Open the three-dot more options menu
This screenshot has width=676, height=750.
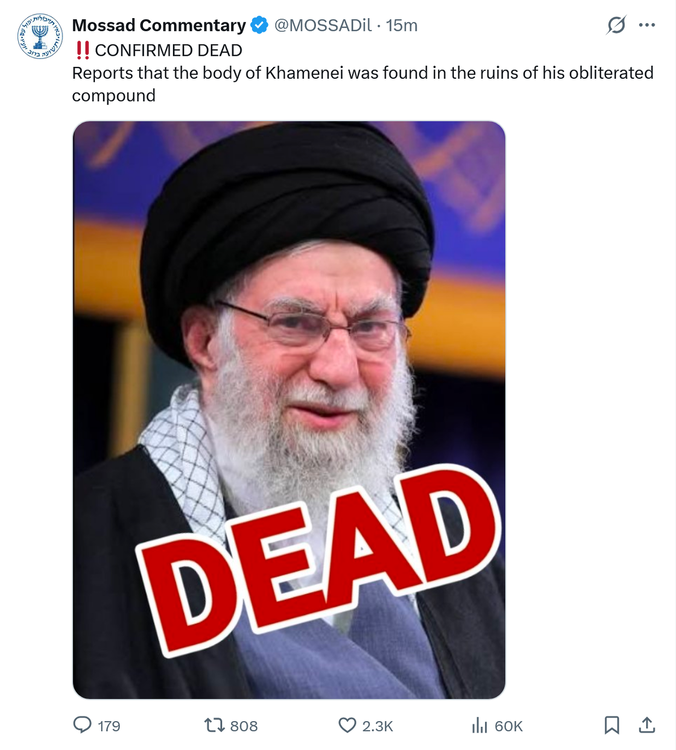[x=647, y=25]
